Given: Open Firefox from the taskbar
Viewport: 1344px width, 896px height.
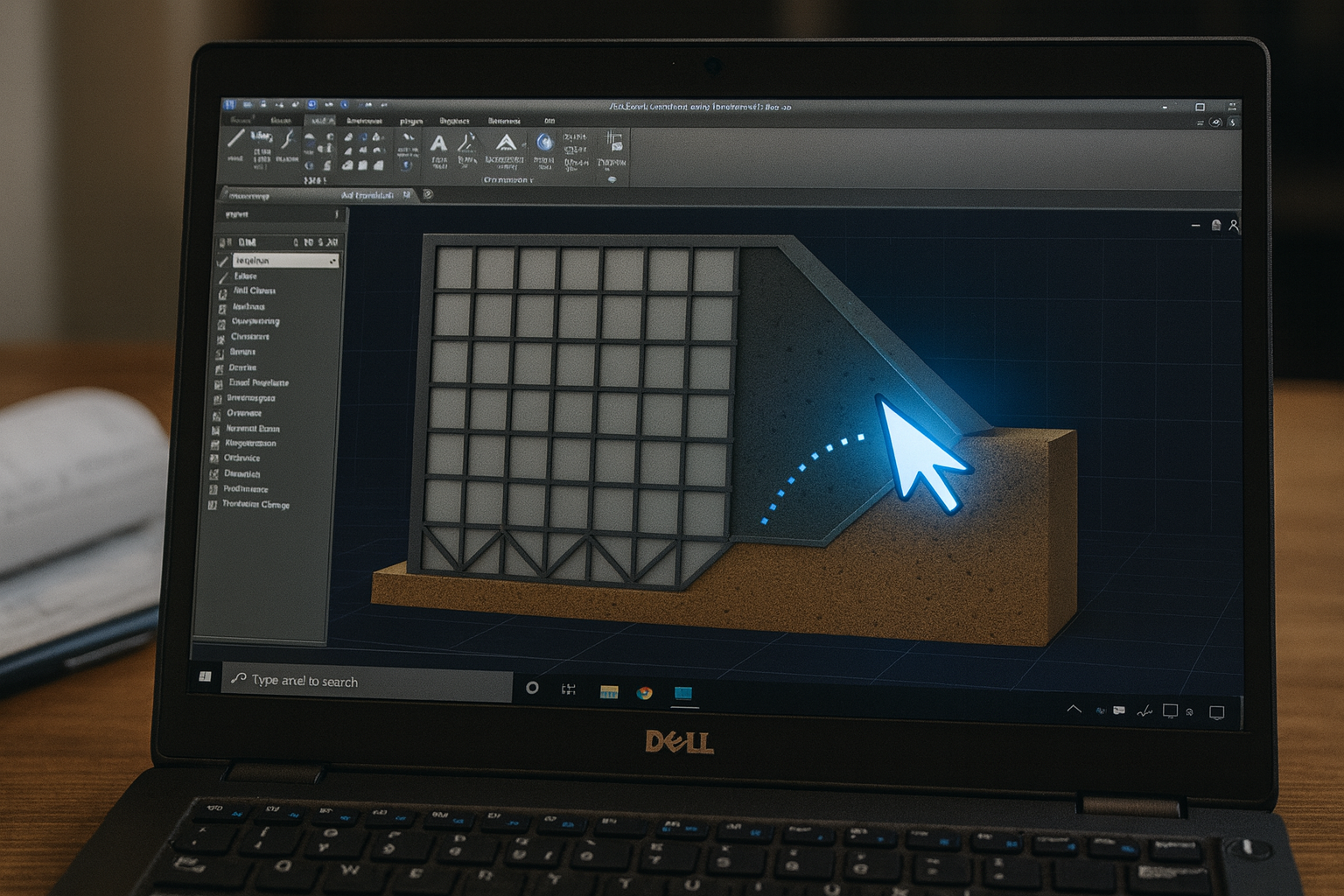Looking at the screenshot, I should click(x=644, y=693).
